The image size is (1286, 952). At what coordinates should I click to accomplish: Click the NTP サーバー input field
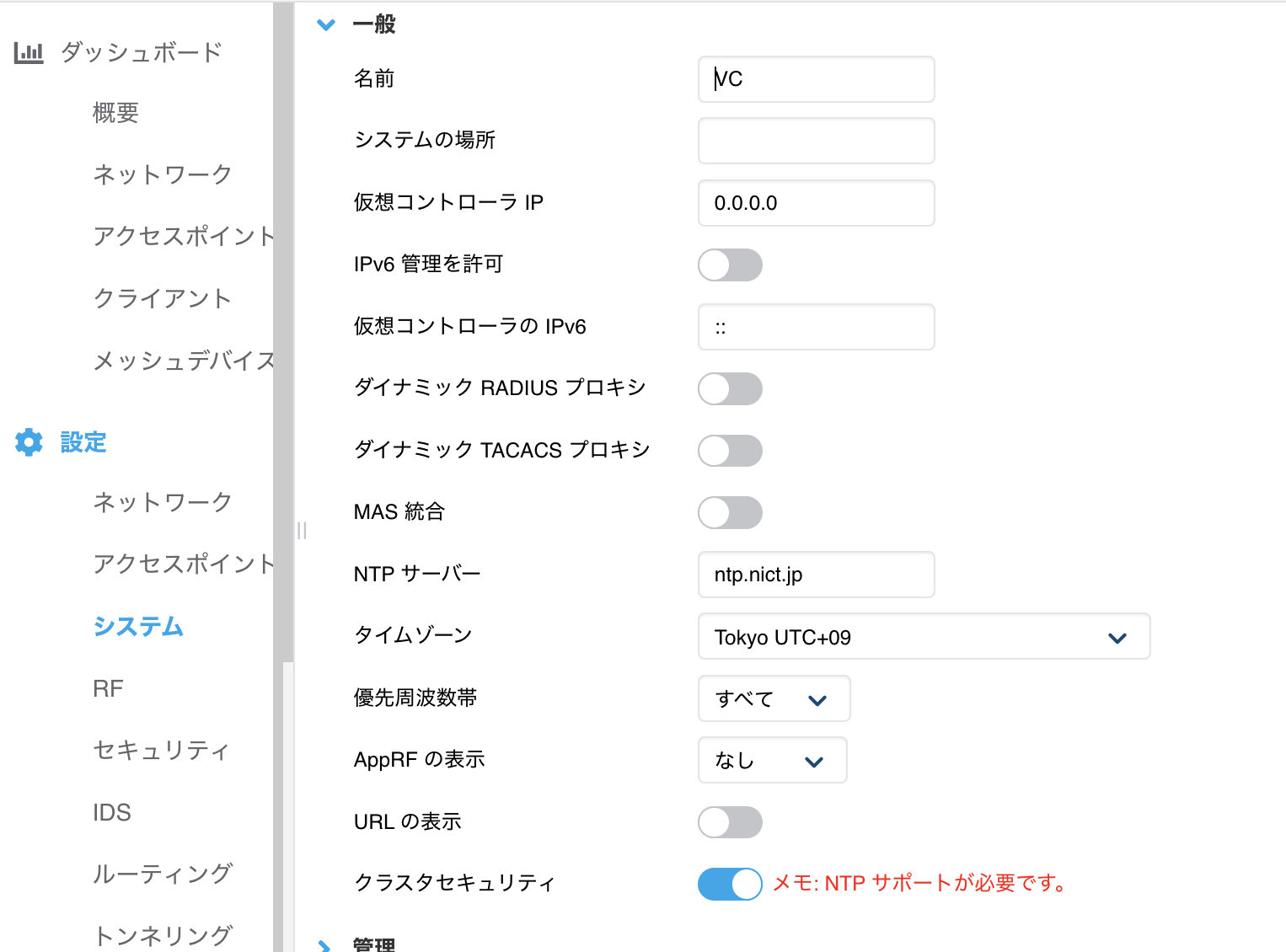[x=816, y=575]
